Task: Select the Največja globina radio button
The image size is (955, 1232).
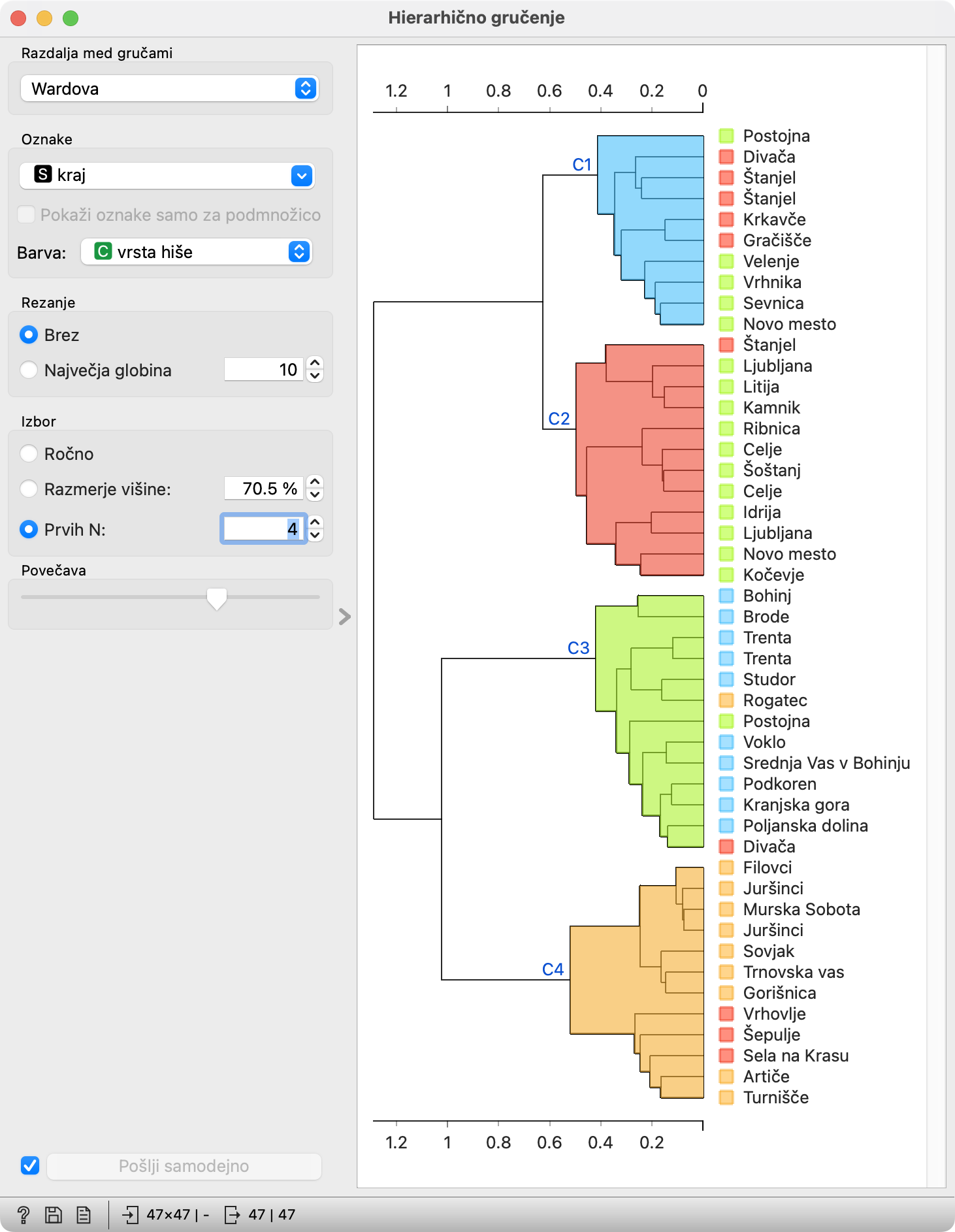Action: point(29,370)
